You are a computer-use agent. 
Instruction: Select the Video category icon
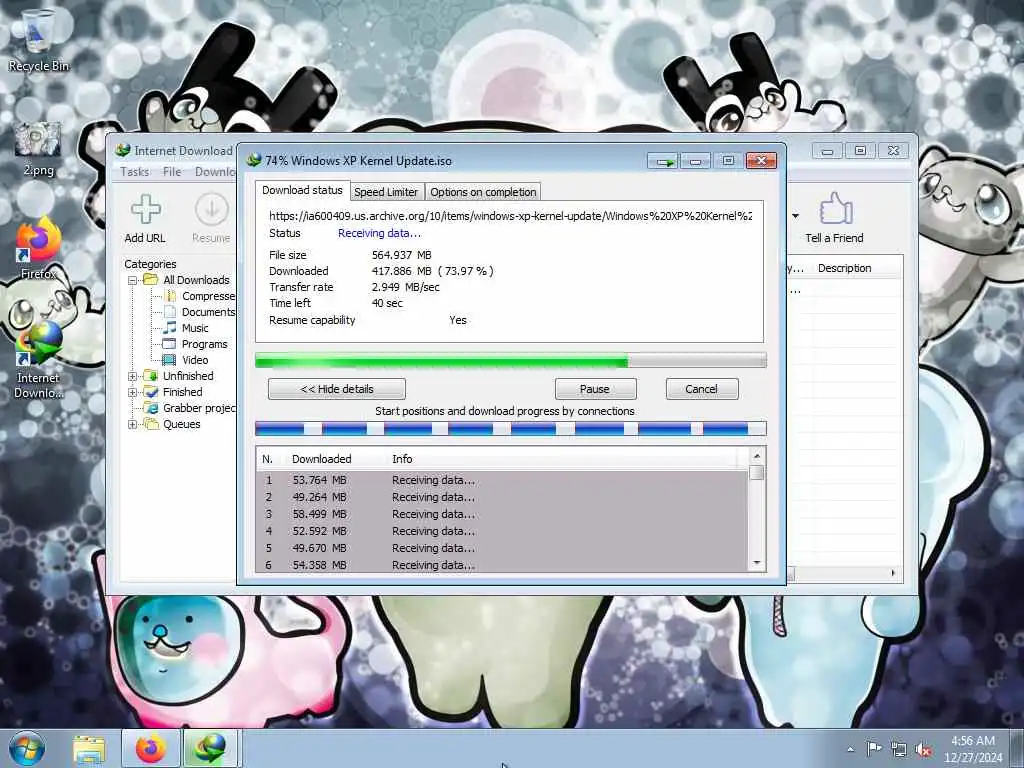point(169,360)
